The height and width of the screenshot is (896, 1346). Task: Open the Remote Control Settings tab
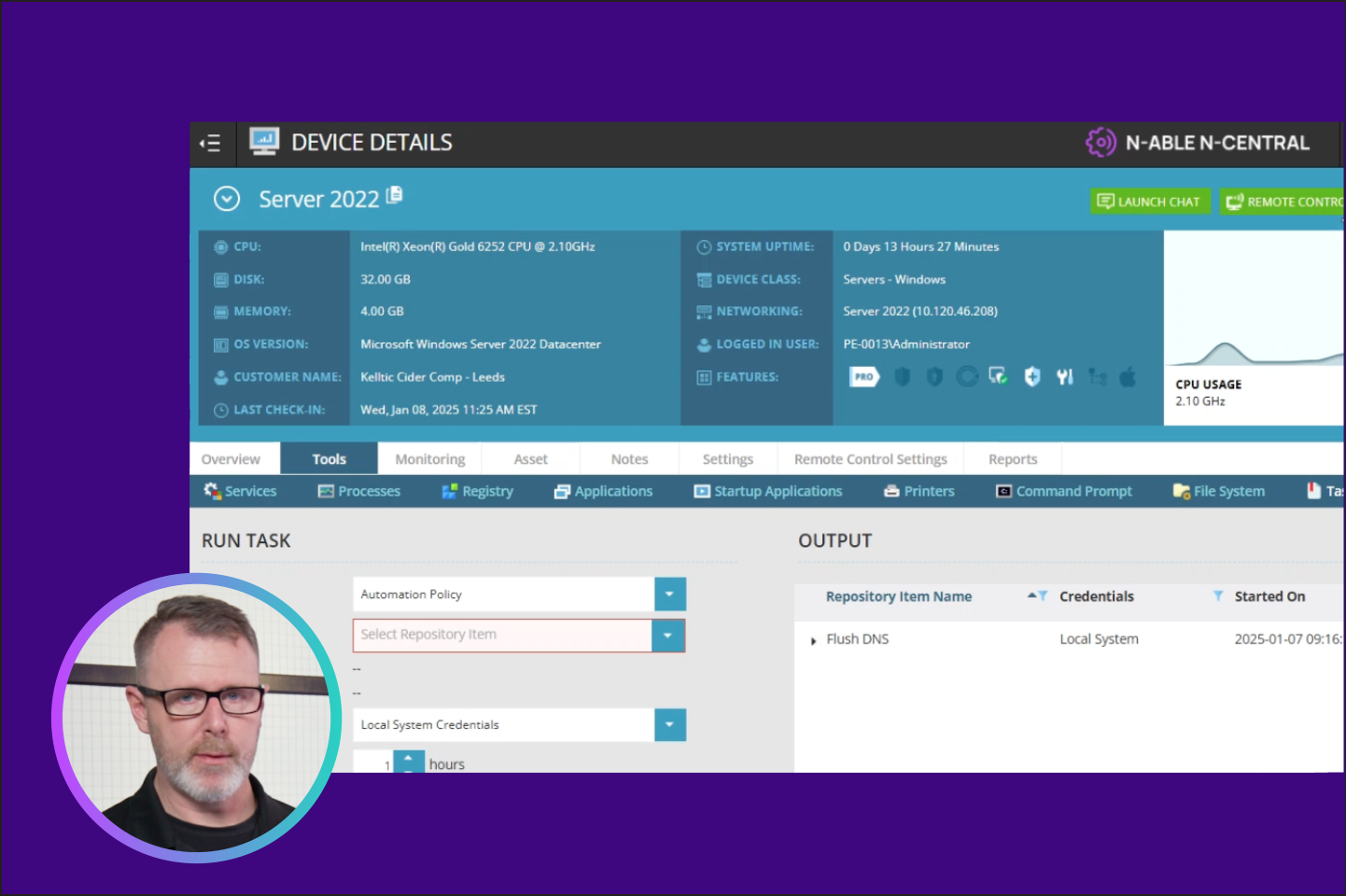pos(870,459)
